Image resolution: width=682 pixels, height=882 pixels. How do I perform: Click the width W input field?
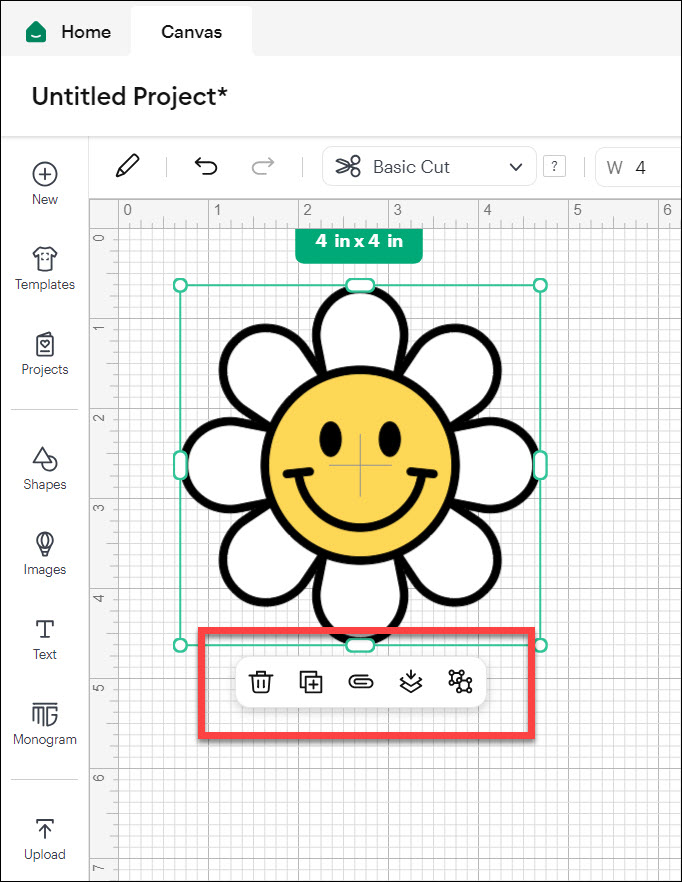[x=640, y=167]
